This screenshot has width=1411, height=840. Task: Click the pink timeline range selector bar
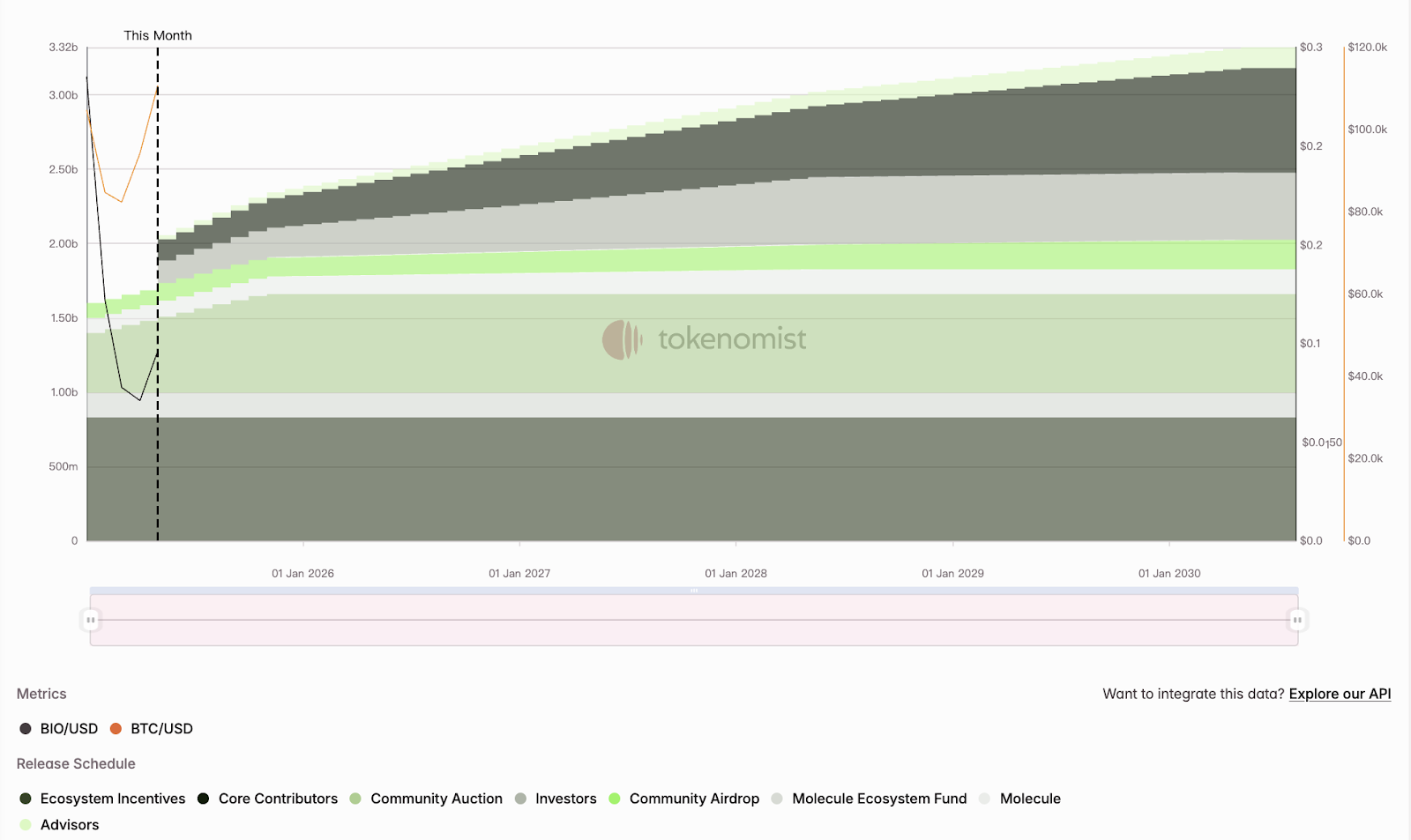(694, 621)
